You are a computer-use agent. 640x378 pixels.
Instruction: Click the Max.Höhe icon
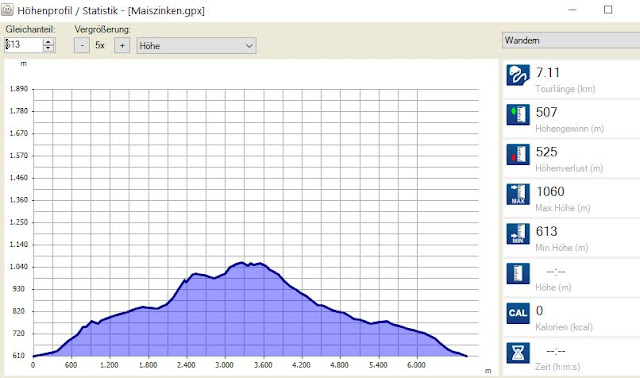(x=518, y=194)
